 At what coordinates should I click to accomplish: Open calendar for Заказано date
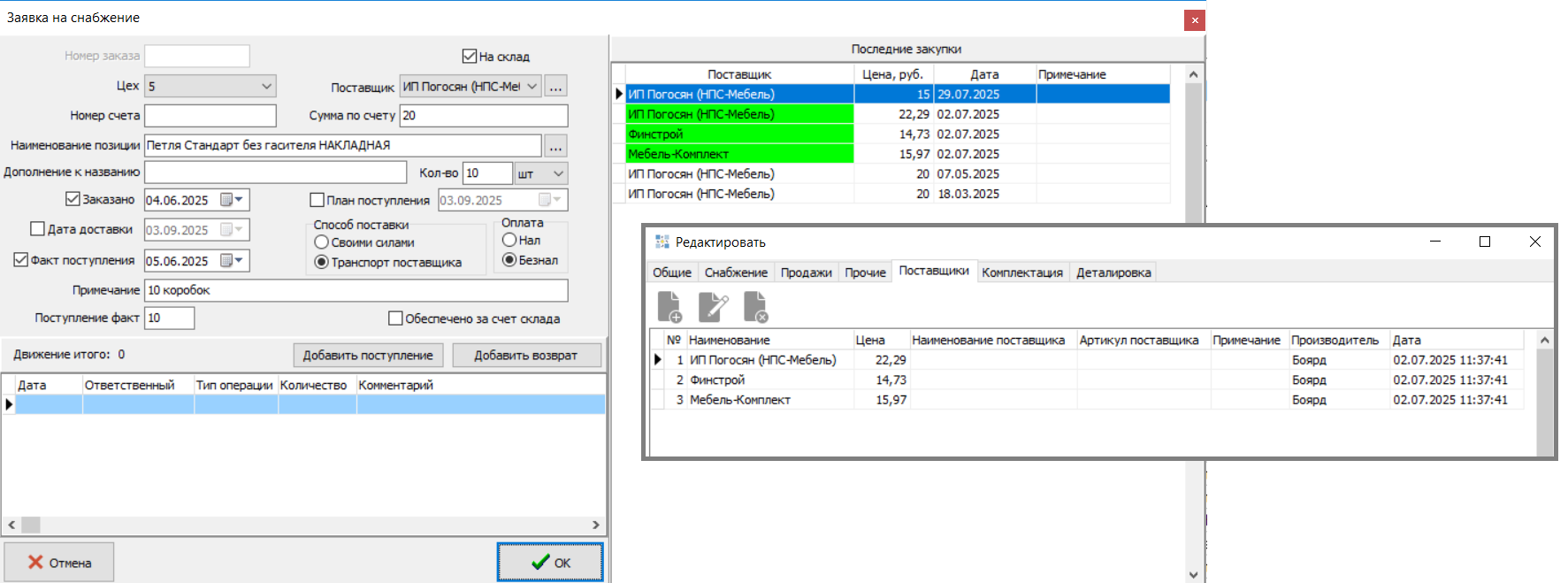click(239, 200)
